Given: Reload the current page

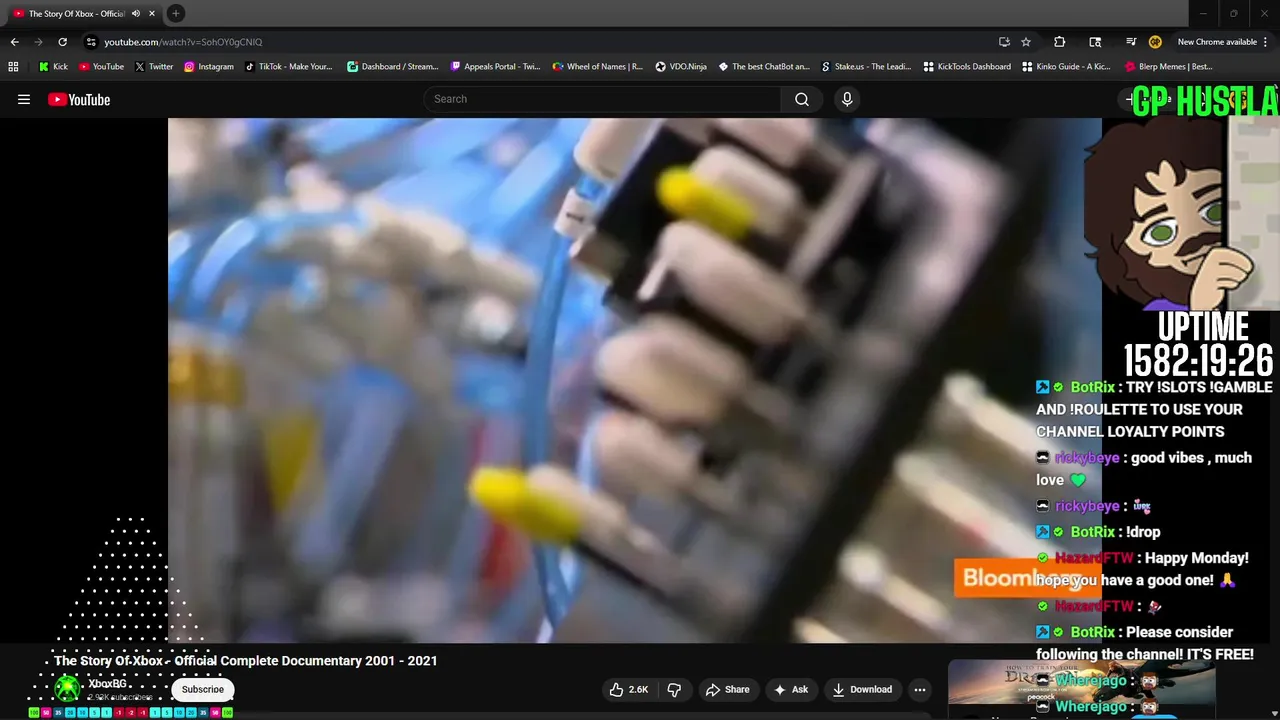Looking at the screenshot, I should point(62,42).
